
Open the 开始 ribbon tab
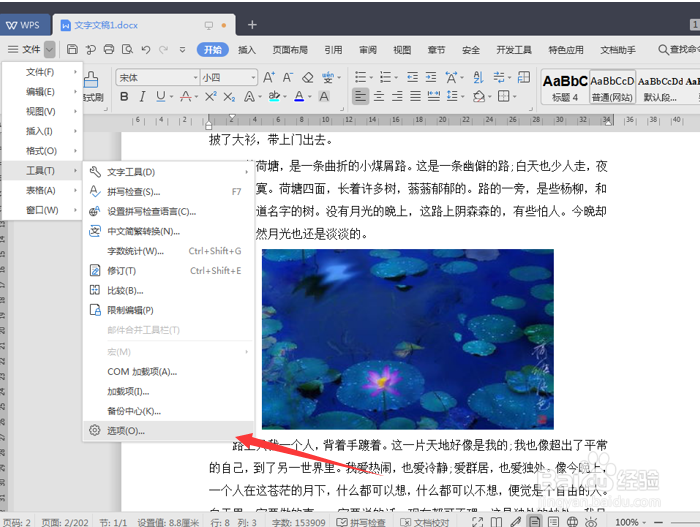pyautogui.click(x=212, y=50)
